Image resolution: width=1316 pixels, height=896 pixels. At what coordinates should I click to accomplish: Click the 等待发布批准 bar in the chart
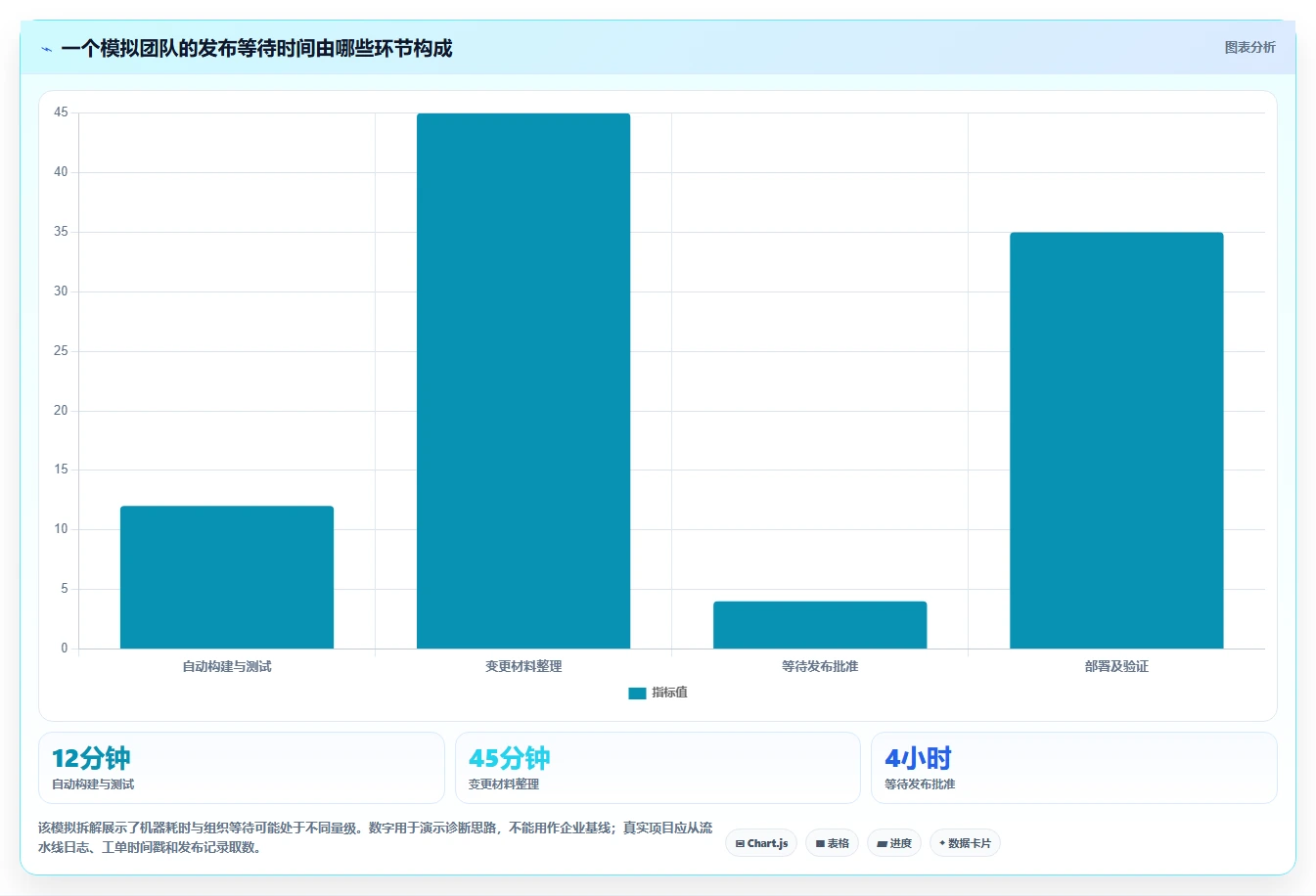[820, 625]
